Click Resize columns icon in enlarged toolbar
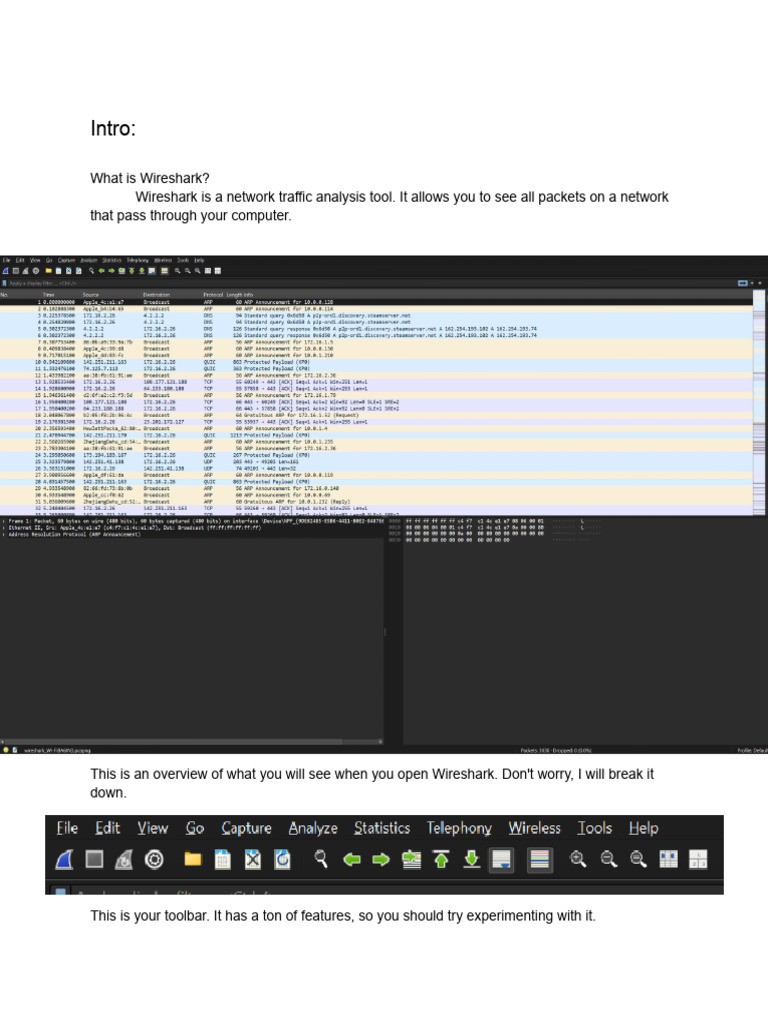Viewport: 768px width, 1024px height. tap(669, 859)
